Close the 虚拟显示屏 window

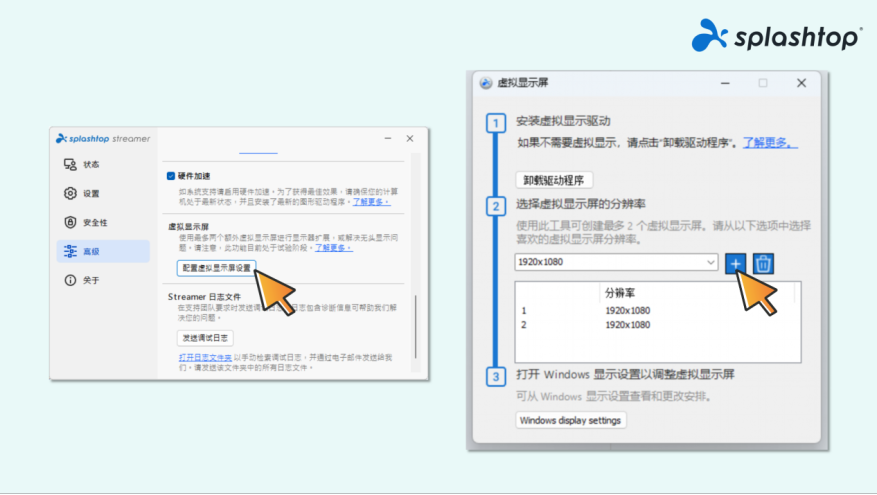(x=801, y=83)
